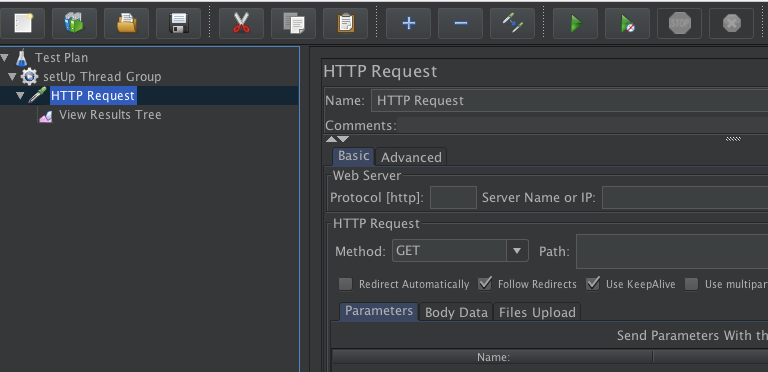This screenshot has width=768, height=372.
Task: Collapse the setUp Thread Group node arrow
Action: tap(13, 77)
